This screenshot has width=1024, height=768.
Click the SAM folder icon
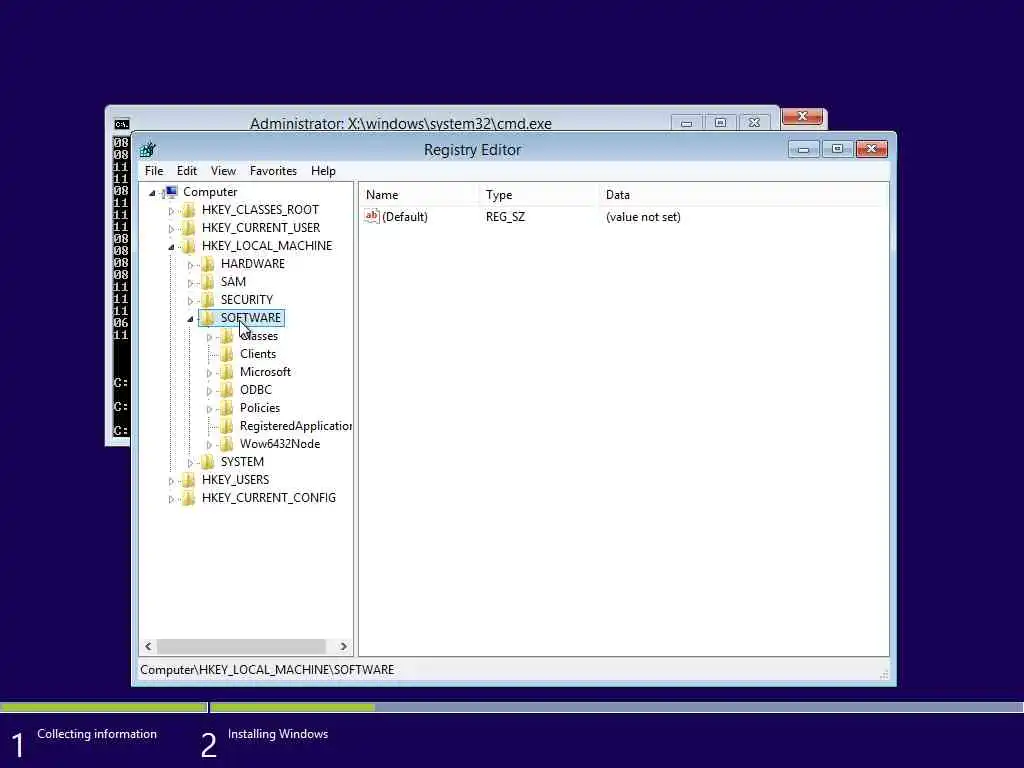[208, 281]
